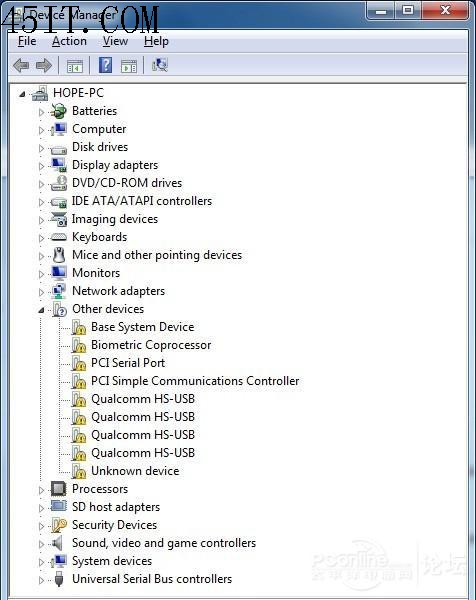Click the Back arrow toolbar icon
The image size is (476, 600).
(x=21, y=65)
